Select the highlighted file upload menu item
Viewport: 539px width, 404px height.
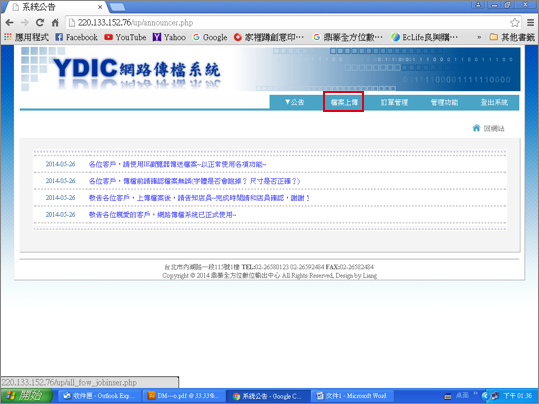pos(344,102)
